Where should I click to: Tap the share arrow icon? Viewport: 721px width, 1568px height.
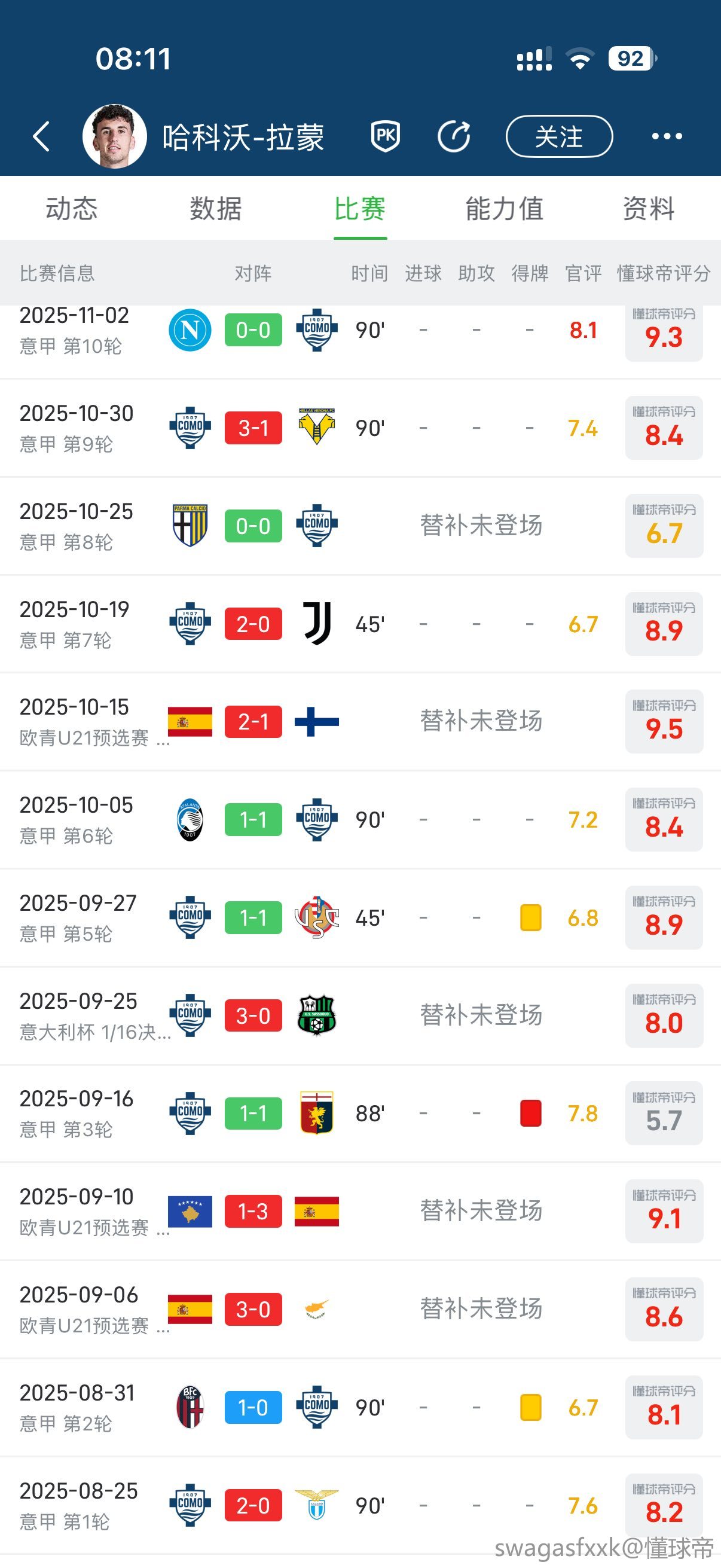point(454,136)
